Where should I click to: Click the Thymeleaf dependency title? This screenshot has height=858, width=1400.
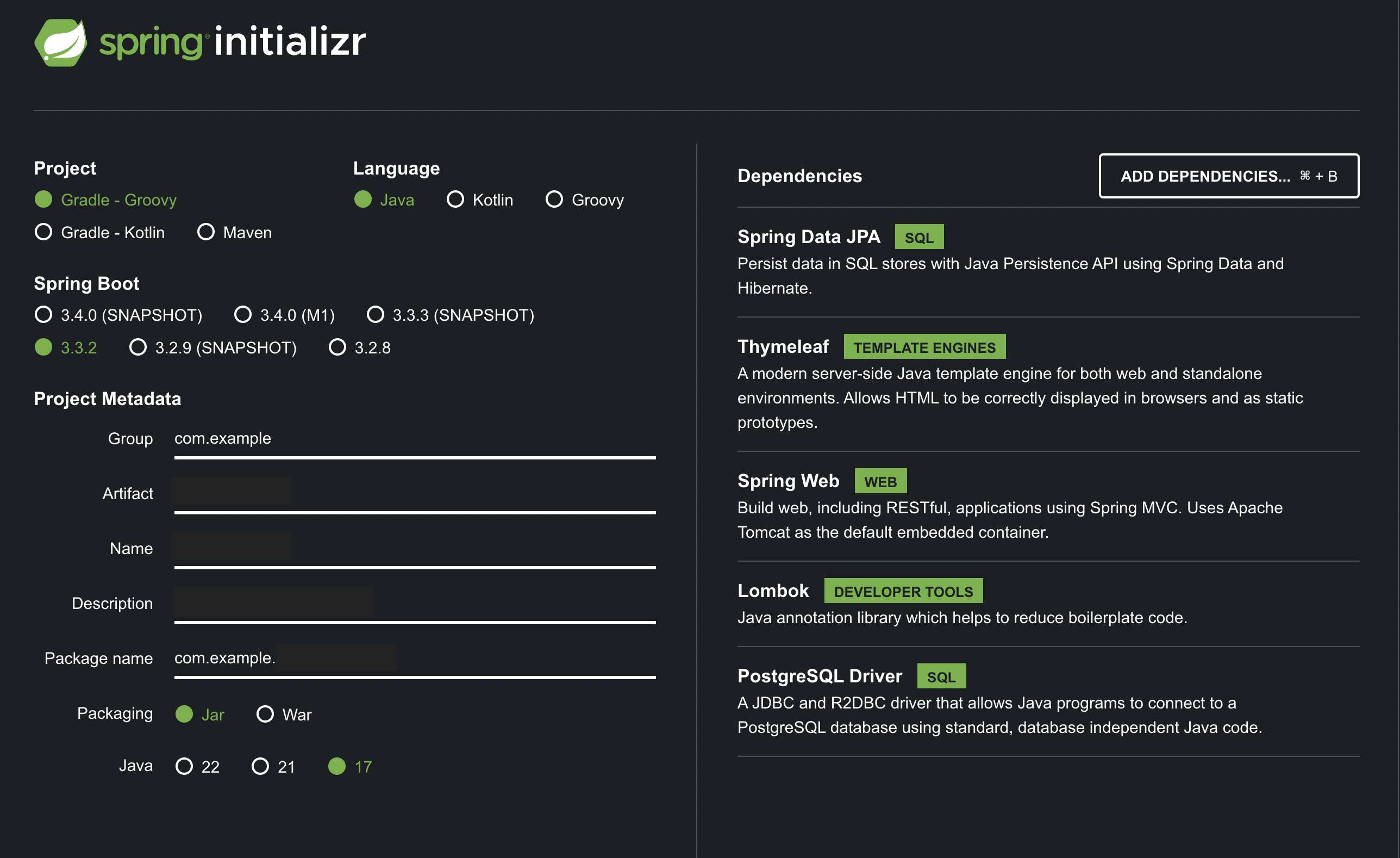tap(783, 346)
